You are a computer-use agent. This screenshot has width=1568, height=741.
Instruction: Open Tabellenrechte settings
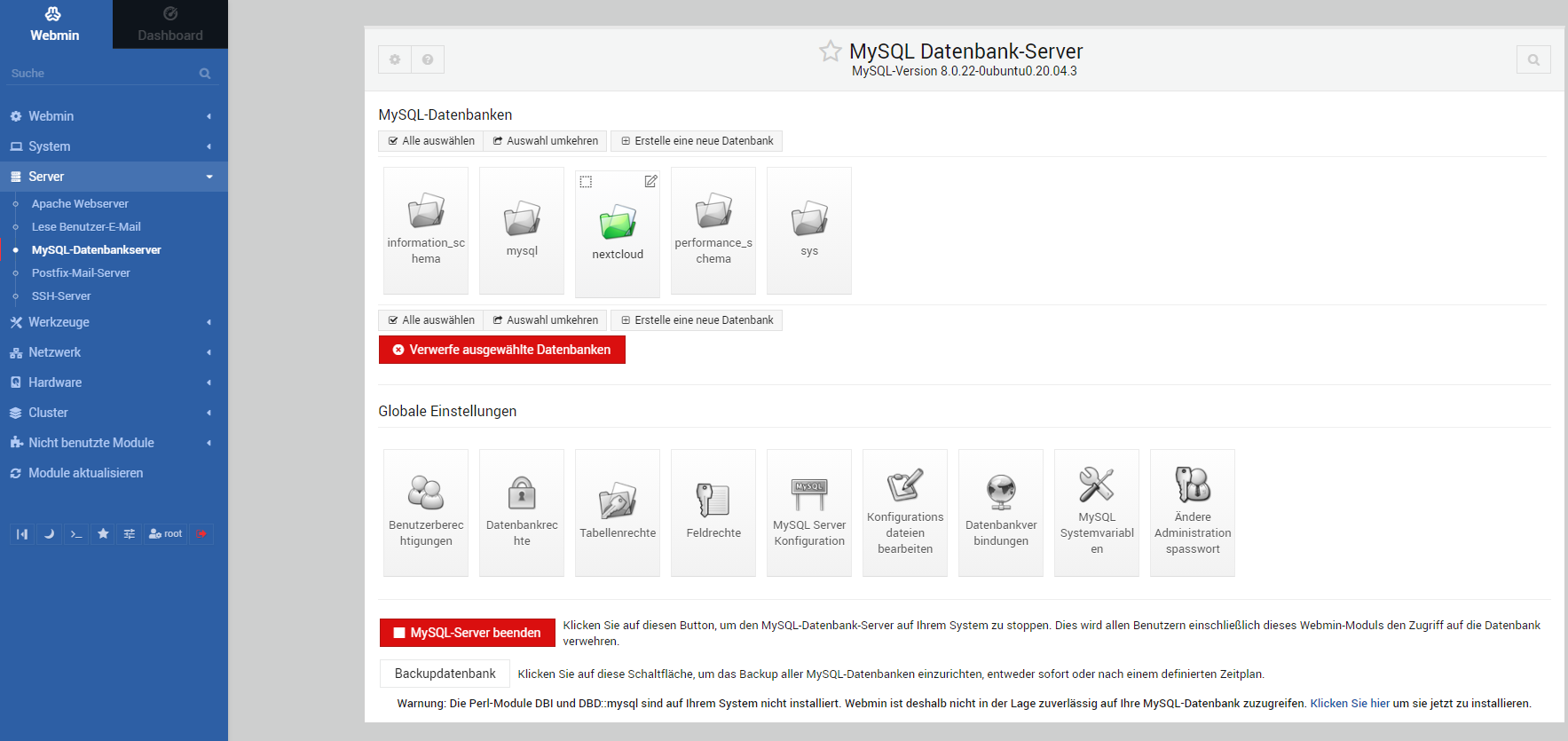[618, 513]
